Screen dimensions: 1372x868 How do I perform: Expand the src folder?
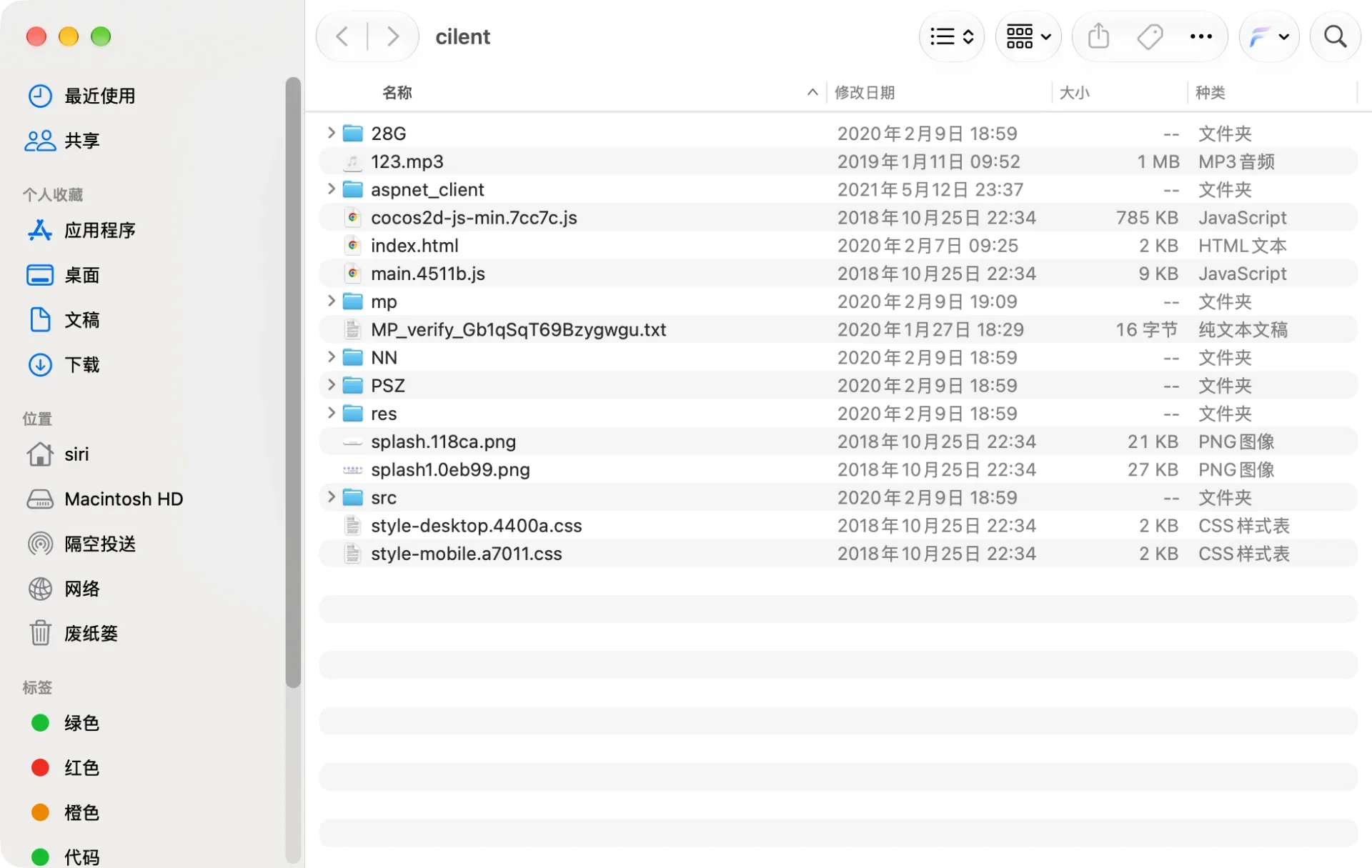pos(331,497)
